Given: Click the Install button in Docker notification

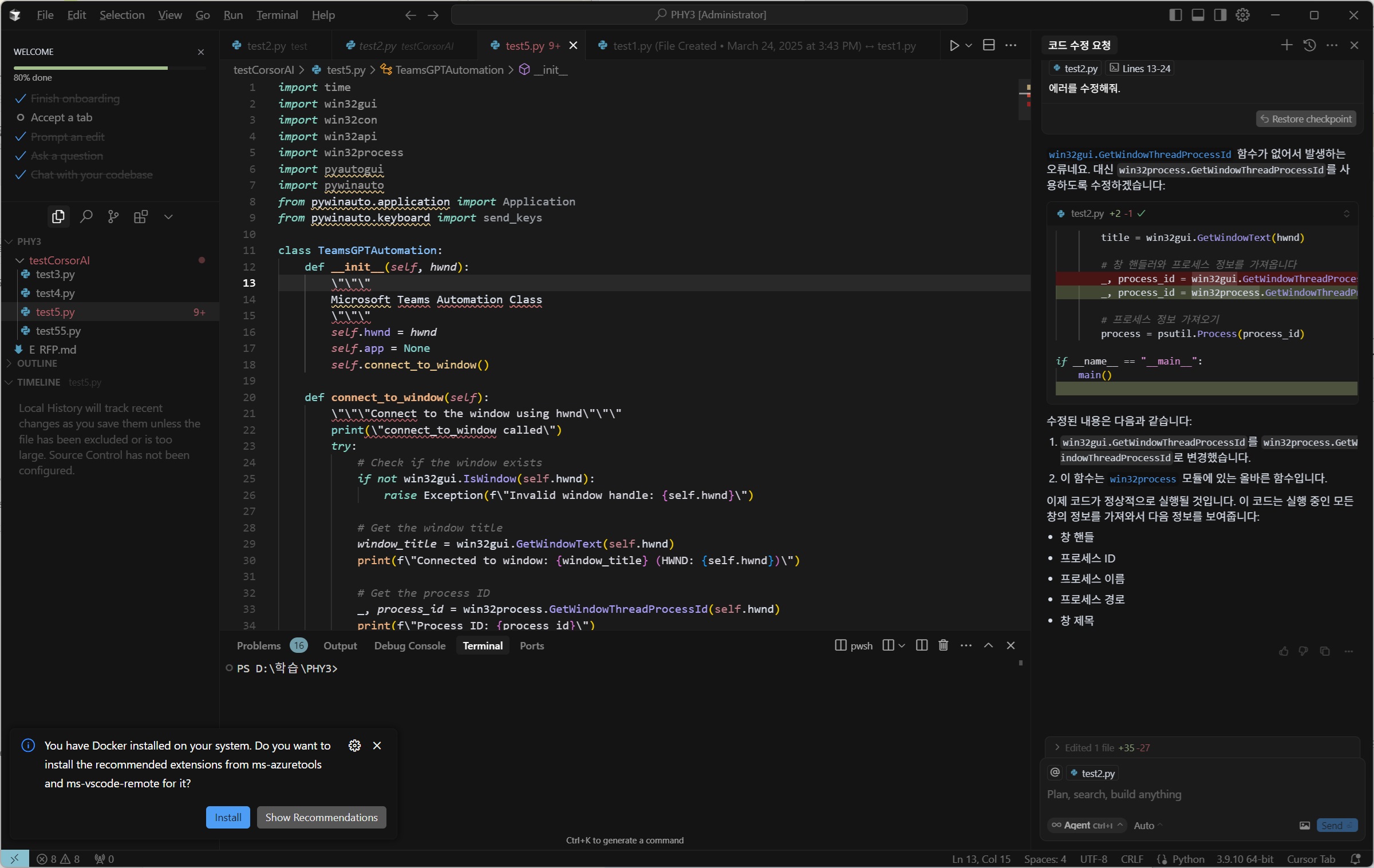Looking at the screenshot, I should pos(228,817).
